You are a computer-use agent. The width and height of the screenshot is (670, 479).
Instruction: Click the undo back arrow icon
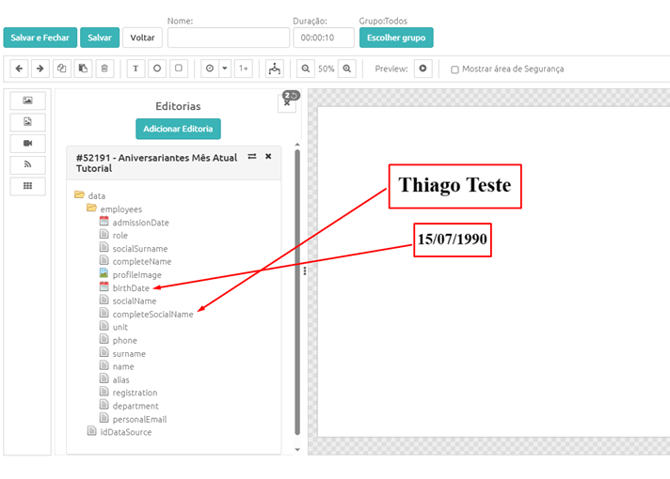pos(19,68)
